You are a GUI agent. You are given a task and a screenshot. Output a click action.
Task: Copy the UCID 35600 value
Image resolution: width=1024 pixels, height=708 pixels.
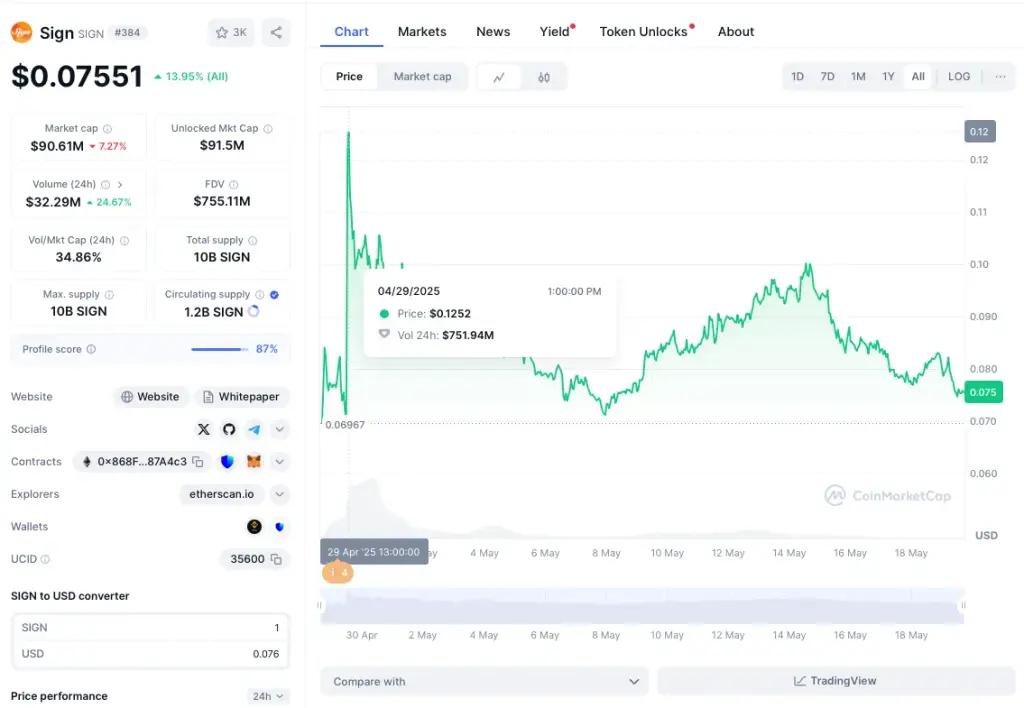[x=276, y=559]
